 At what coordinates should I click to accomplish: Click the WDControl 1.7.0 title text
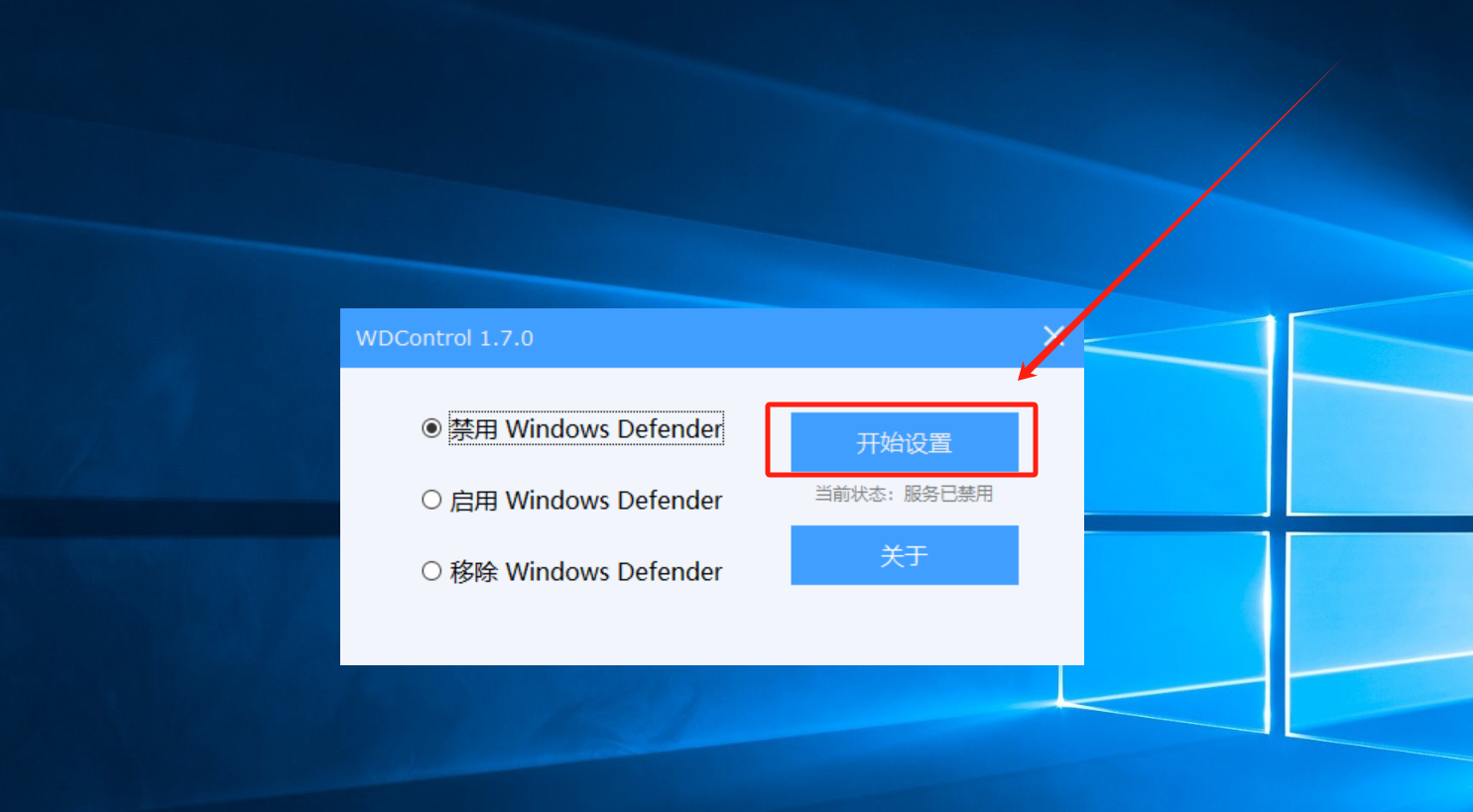pyautogui.click(x=444, y=338)
